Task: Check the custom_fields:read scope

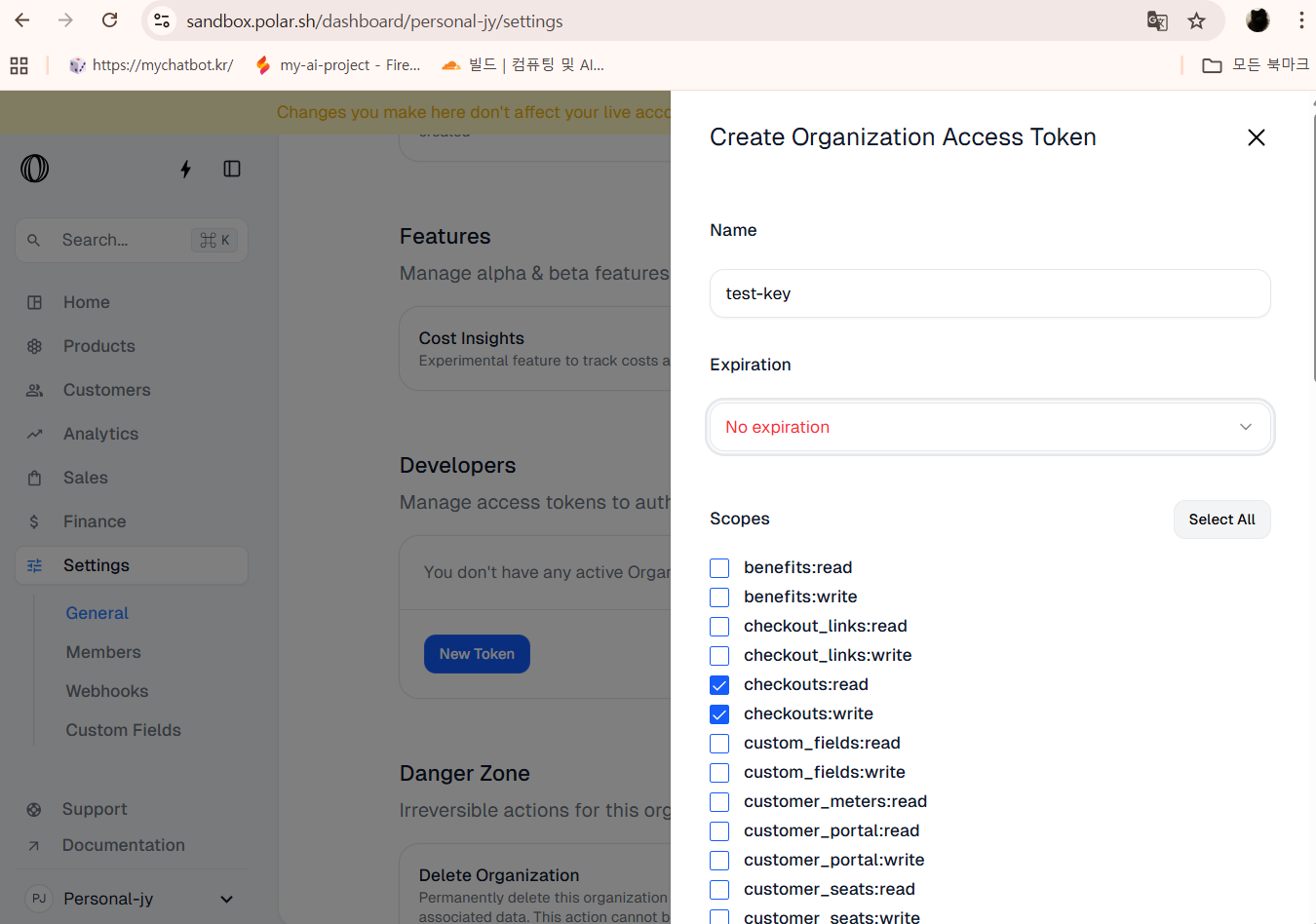Action: [719, 744]
